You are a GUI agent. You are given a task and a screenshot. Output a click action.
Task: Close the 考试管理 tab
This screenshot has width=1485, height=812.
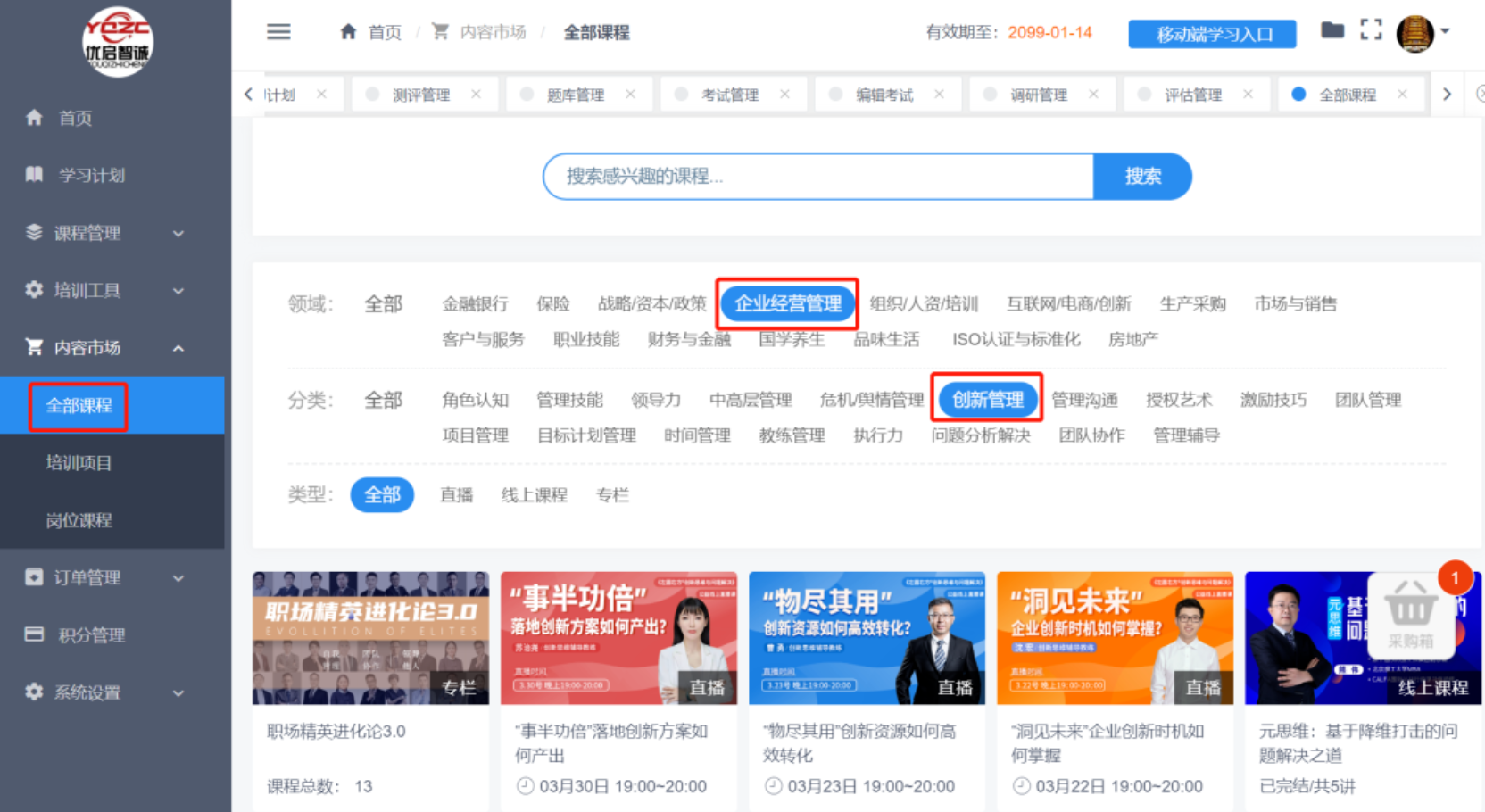784,95
